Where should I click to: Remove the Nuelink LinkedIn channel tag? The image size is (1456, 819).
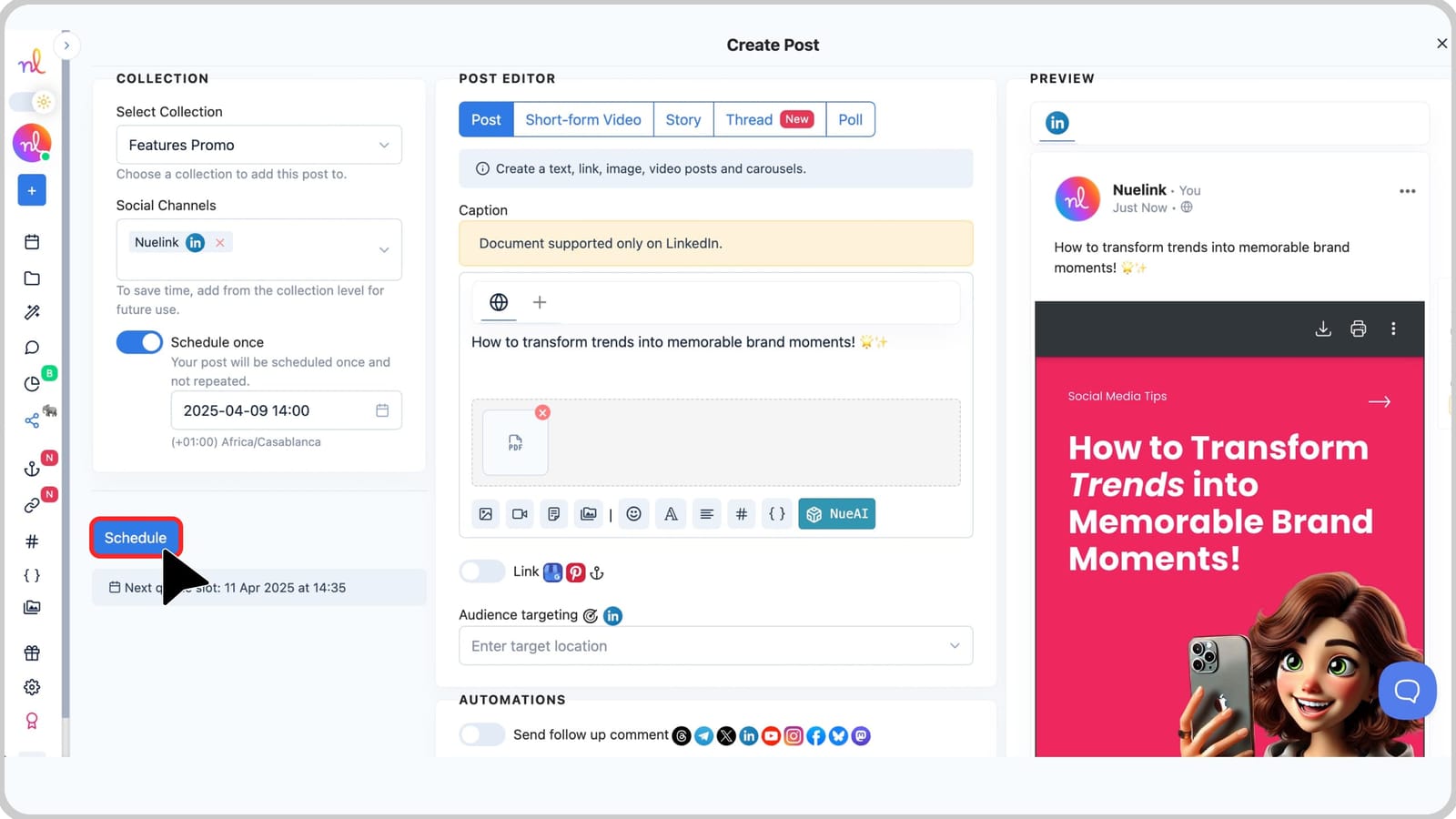(x=220, y=242)
